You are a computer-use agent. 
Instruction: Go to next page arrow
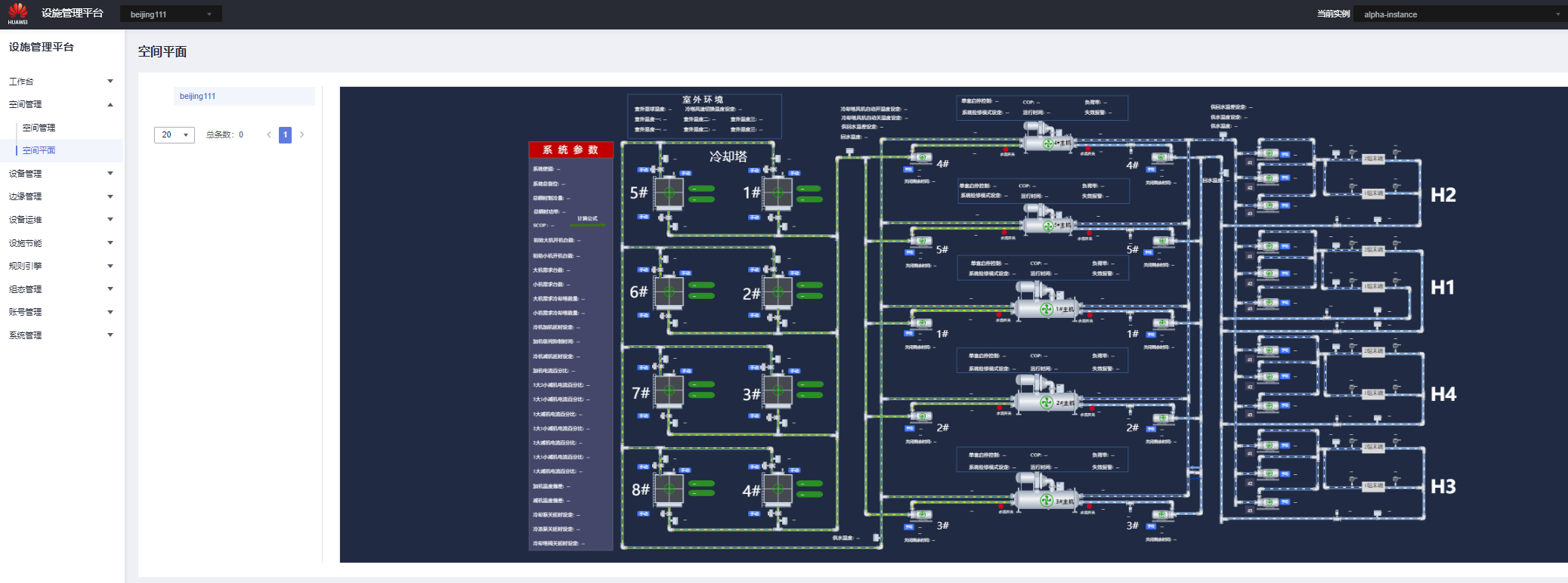pos(302,134)
